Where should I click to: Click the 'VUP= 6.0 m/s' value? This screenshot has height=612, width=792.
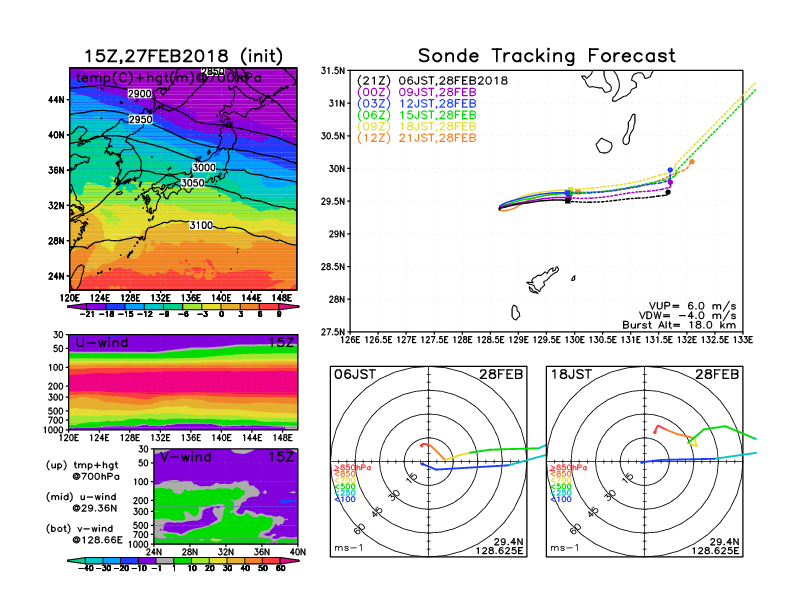692,307
